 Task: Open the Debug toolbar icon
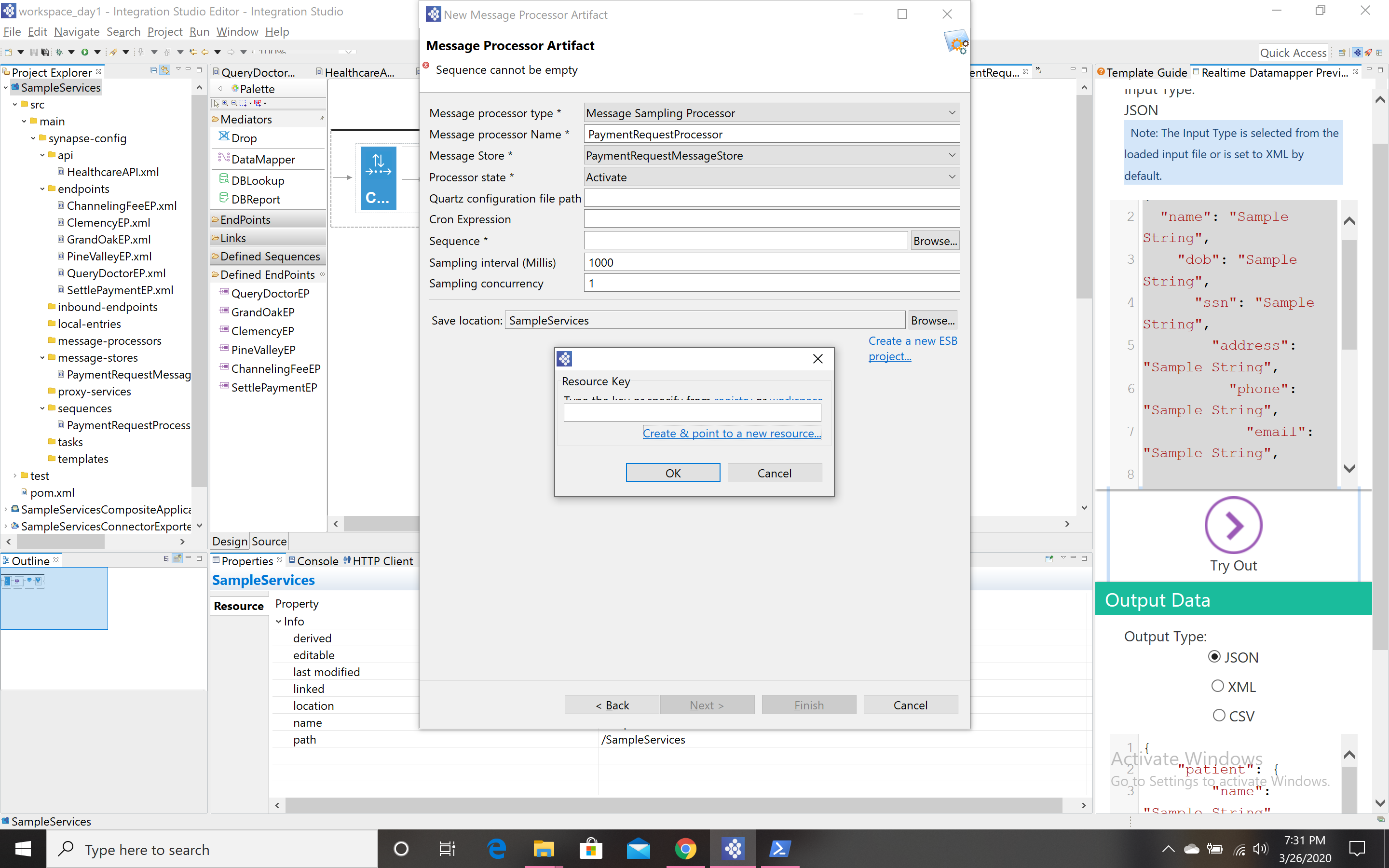point(60,52)
